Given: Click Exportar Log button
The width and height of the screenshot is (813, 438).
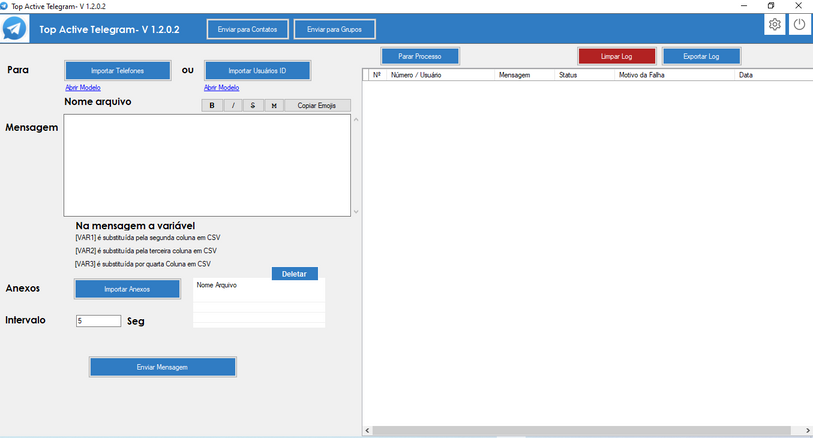Looking at the screenshot, I should [701, 56].
